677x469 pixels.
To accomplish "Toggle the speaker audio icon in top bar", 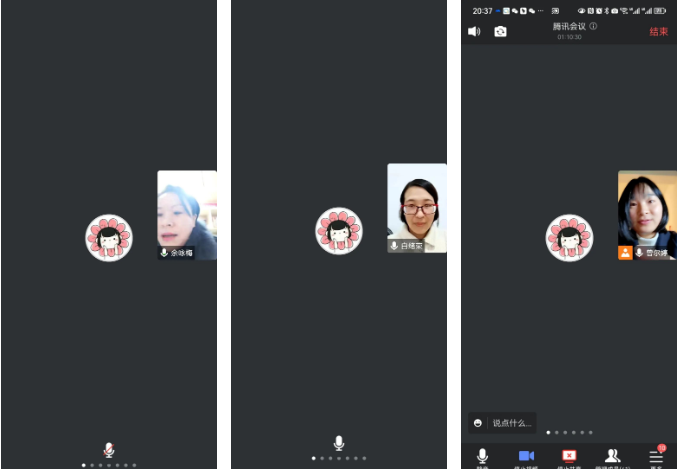I will pyautogui.click(x=474, y=31).
